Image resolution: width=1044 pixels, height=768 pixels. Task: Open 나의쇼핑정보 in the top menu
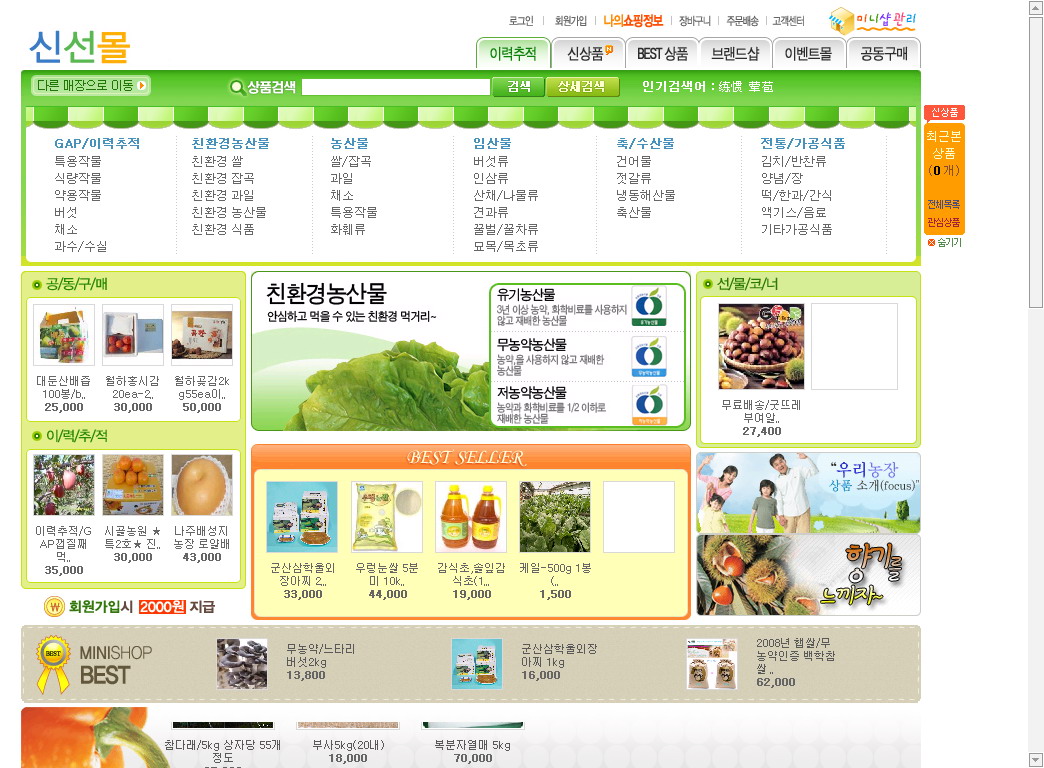(633, 21)
